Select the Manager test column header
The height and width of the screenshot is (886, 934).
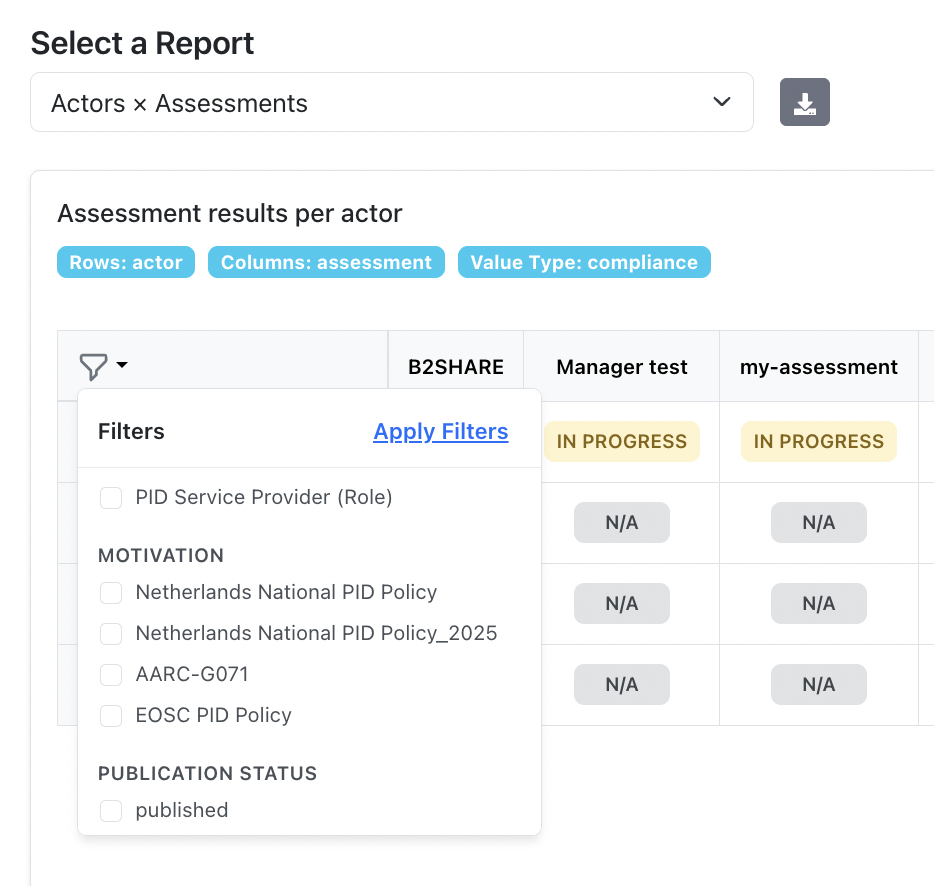[621, 367]
